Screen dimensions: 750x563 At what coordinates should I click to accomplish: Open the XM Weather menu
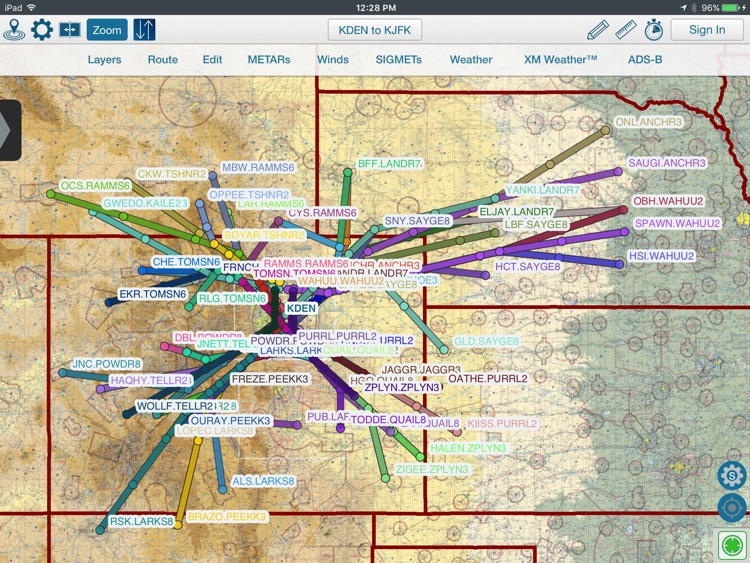[x=561, y=60]
